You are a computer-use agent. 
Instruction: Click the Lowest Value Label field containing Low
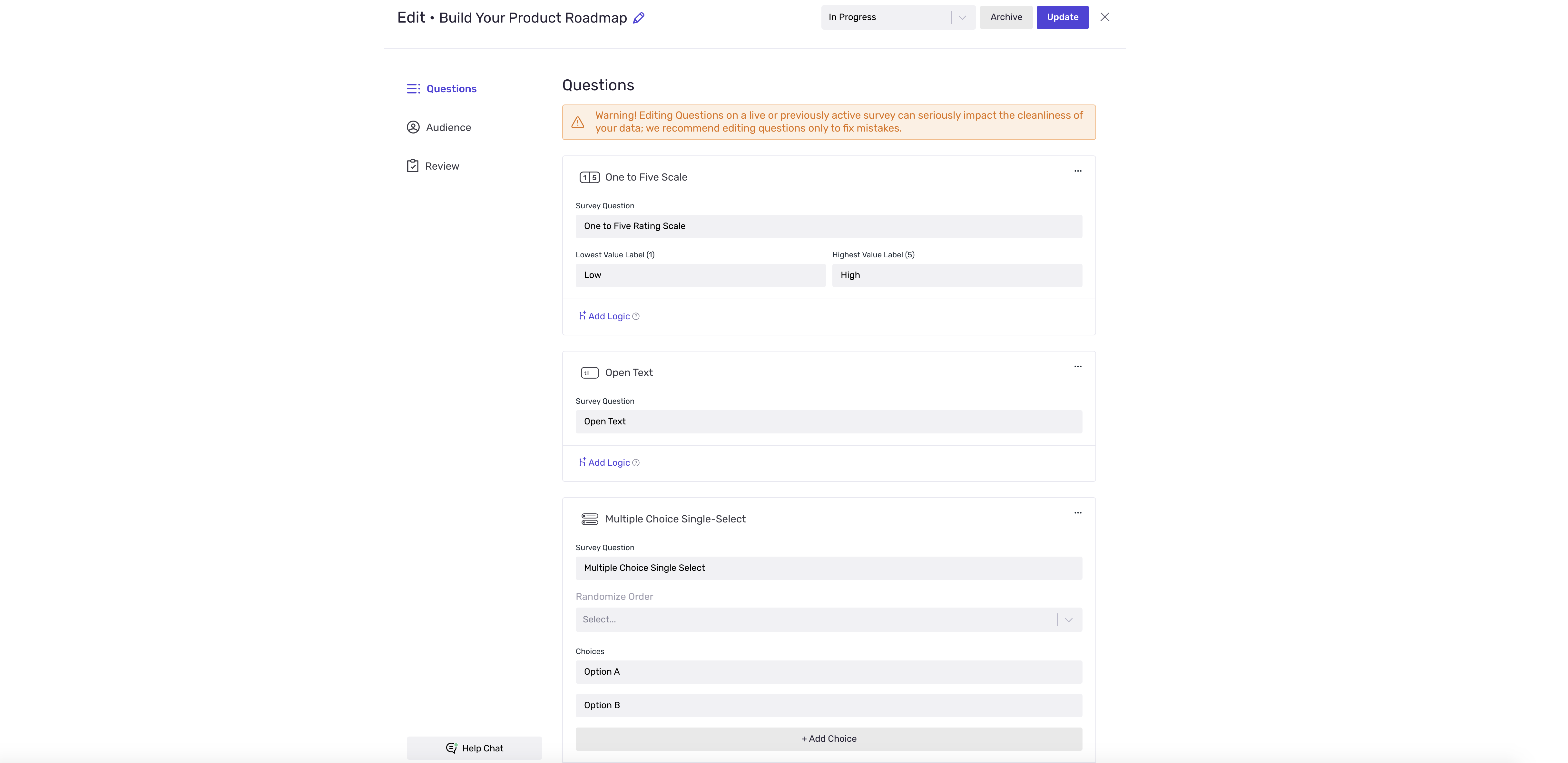(x=700, y=275)
